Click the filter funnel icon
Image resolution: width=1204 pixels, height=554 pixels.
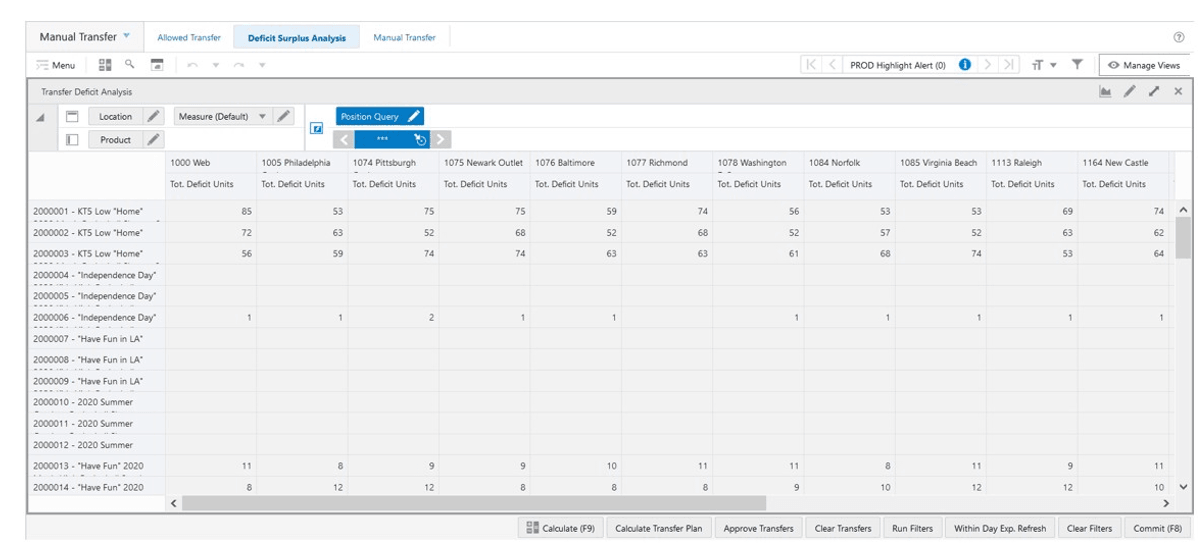click(x=1077, y=64)
